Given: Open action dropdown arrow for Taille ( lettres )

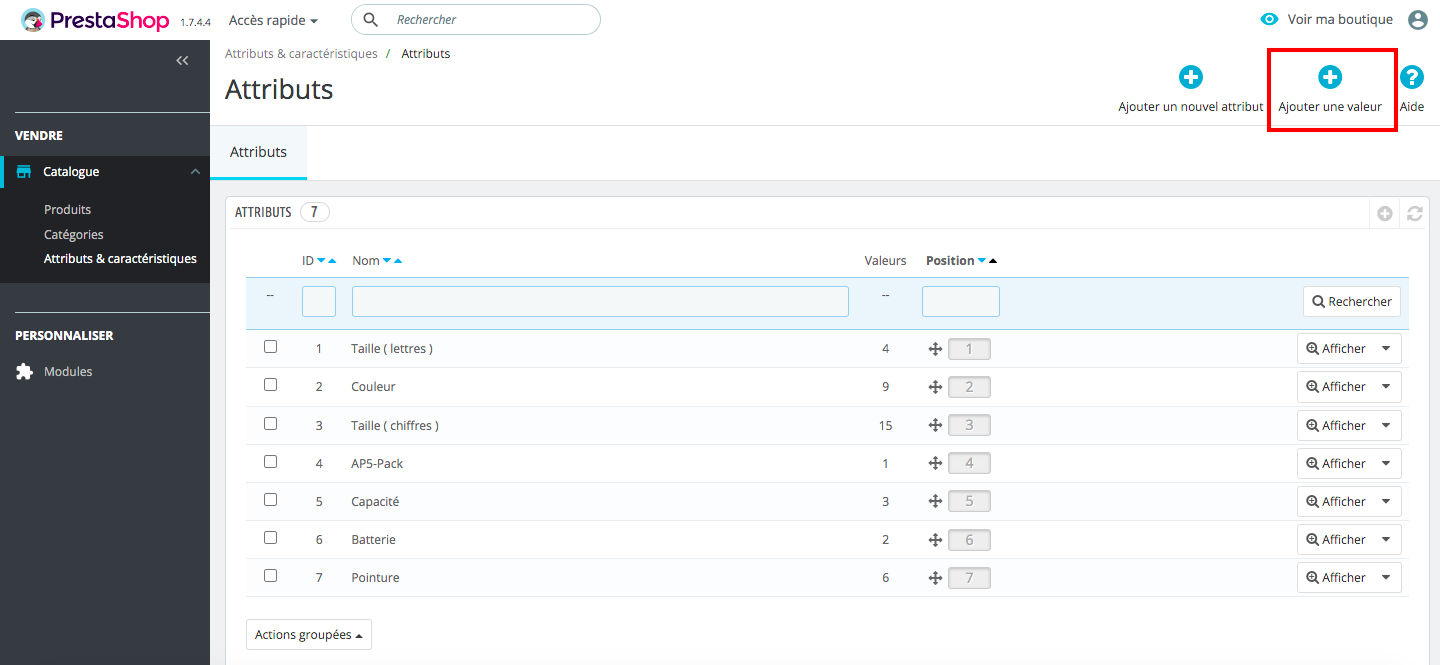Looking at the screenshot, I should point(1386,349).
